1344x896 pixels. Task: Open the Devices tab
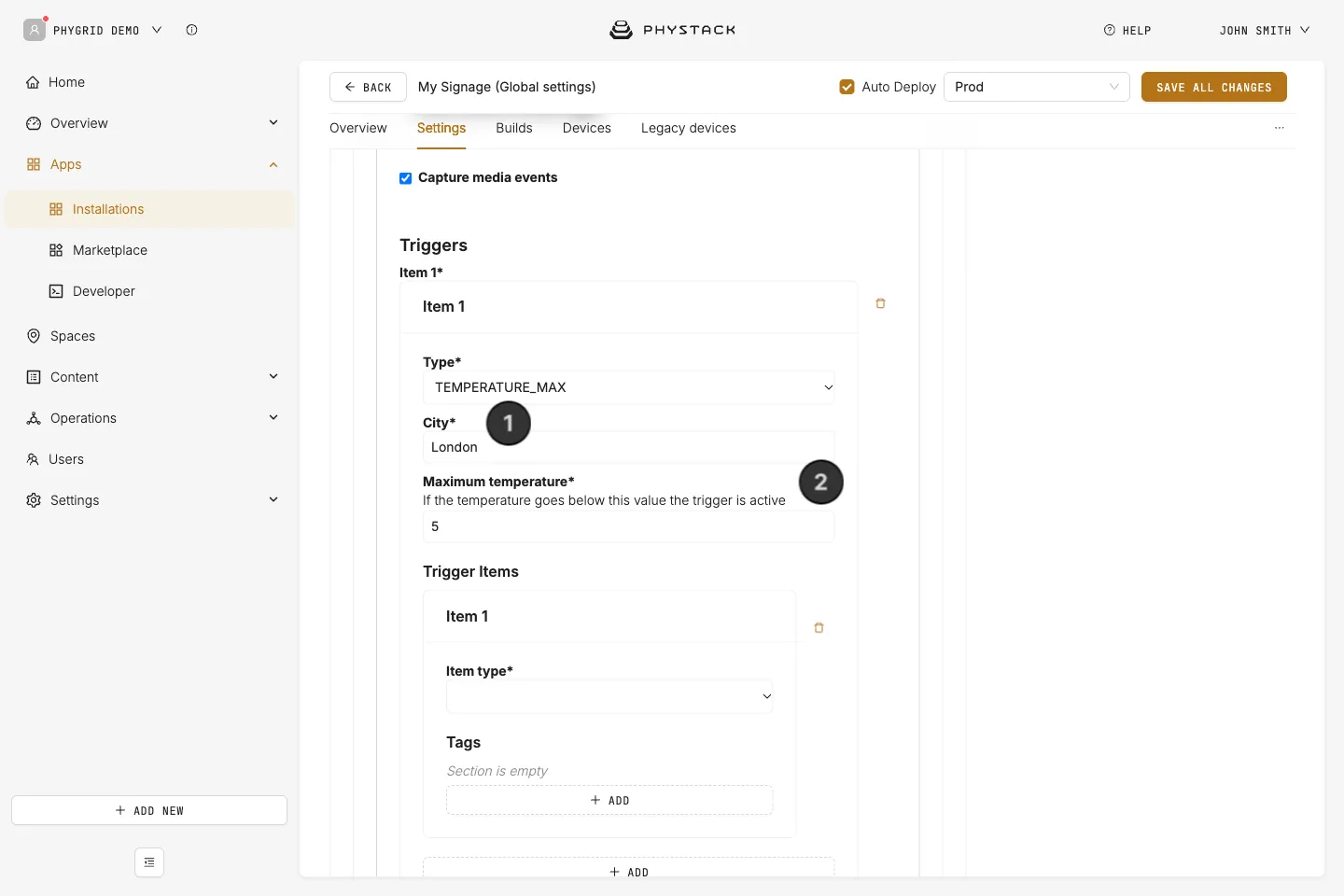(x=587, y=128)
